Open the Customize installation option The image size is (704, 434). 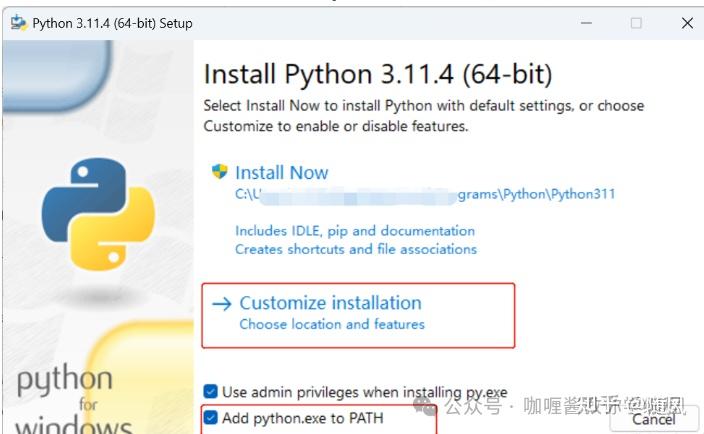click(358, 315)
